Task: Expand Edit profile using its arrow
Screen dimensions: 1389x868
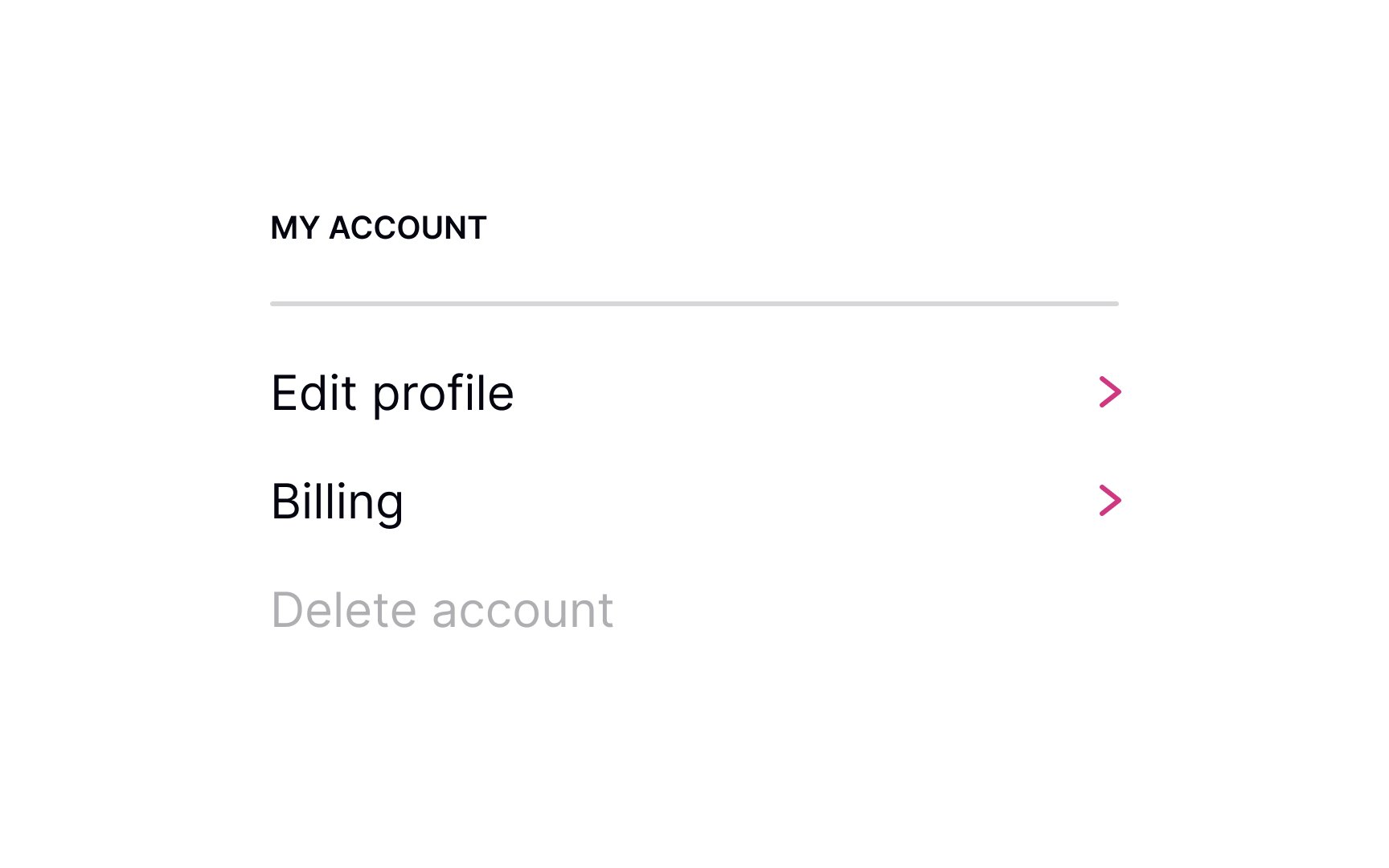Action: point(1110,392)
